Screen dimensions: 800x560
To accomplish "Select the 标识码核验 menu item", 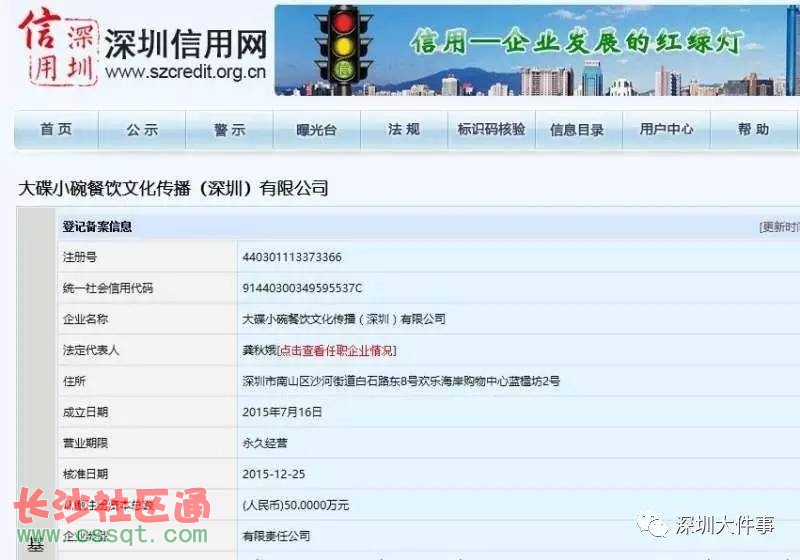I will point(491,130).
